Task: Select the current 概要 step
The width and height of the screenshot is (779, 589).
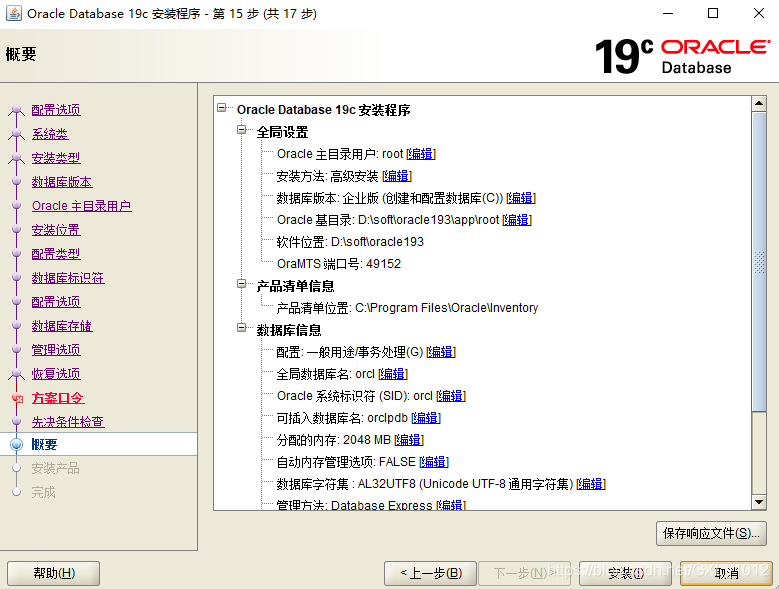Action: pos(44,444)
